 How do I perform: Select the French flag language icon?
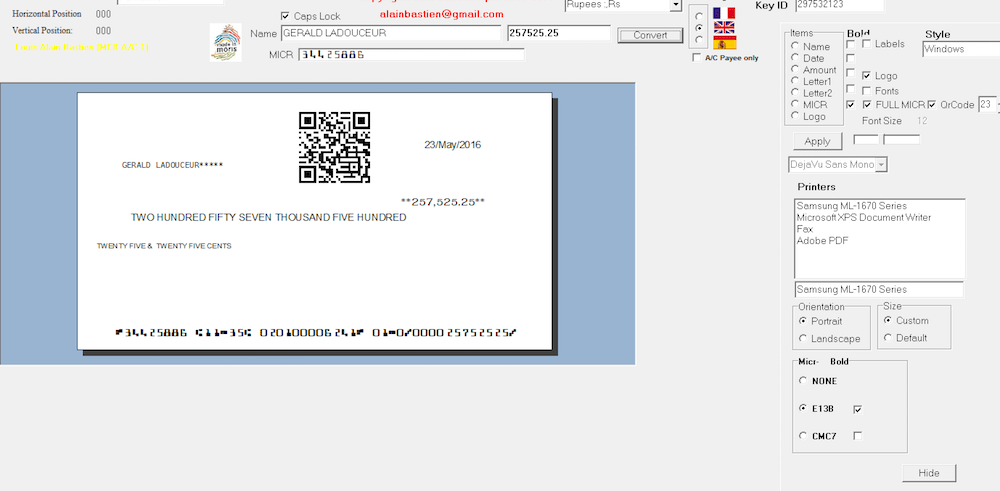(724, 13)
